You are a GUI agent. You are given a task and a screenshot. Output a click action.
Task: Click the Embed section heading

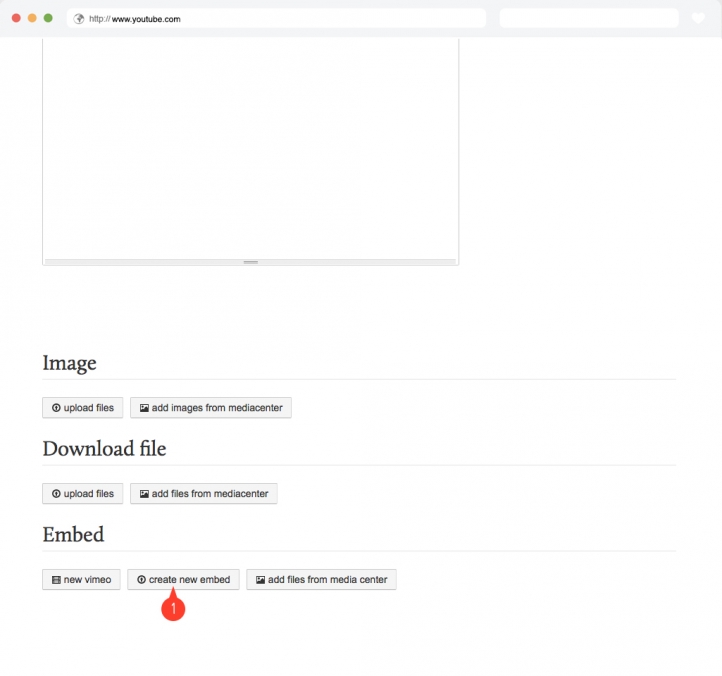pyautogui.click(x=73, y=535)
